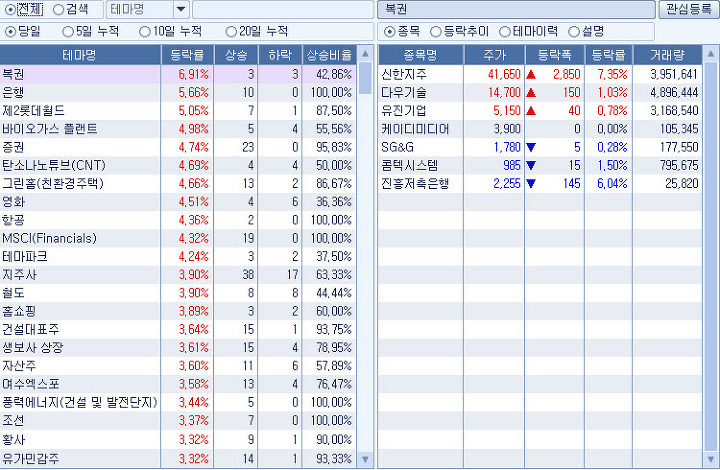Viewport: 720px width, 470px height.
Task: Select the 지주사 theme row
Action: (178, 275)
